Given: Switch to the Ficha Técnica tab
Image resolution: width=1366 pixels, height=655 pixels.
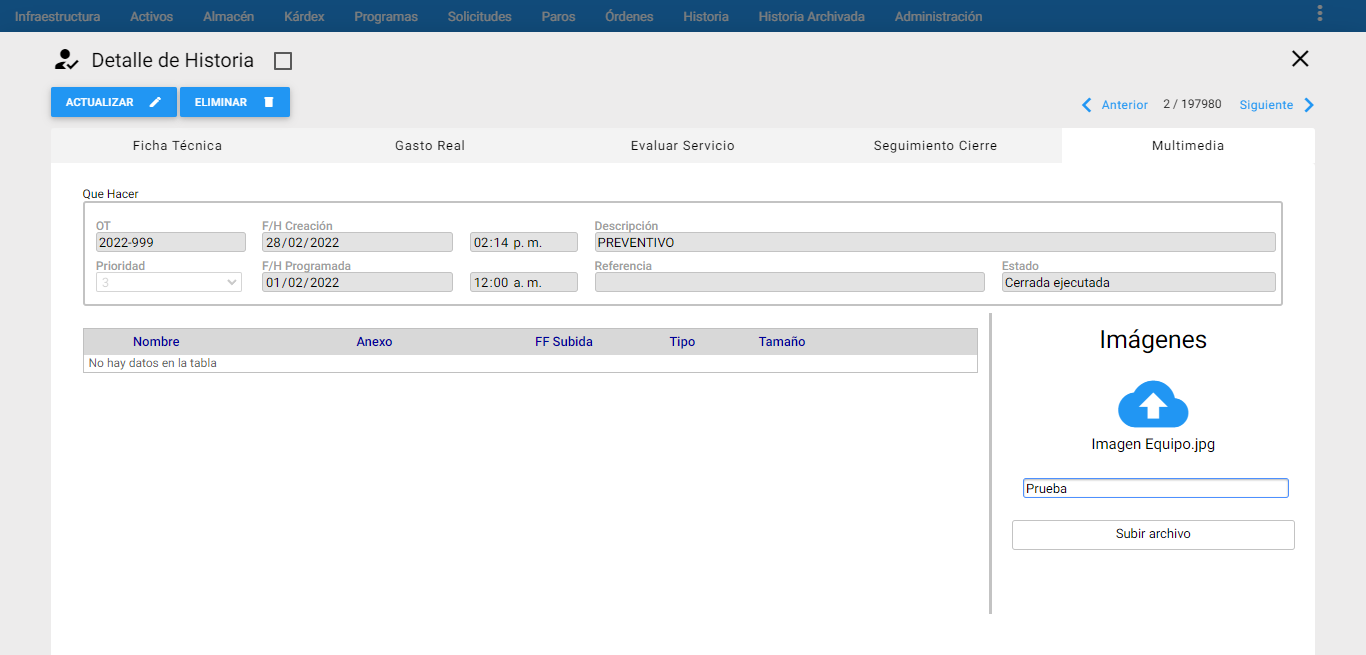Looking at the screenshot, I should [x=177, y=145].
